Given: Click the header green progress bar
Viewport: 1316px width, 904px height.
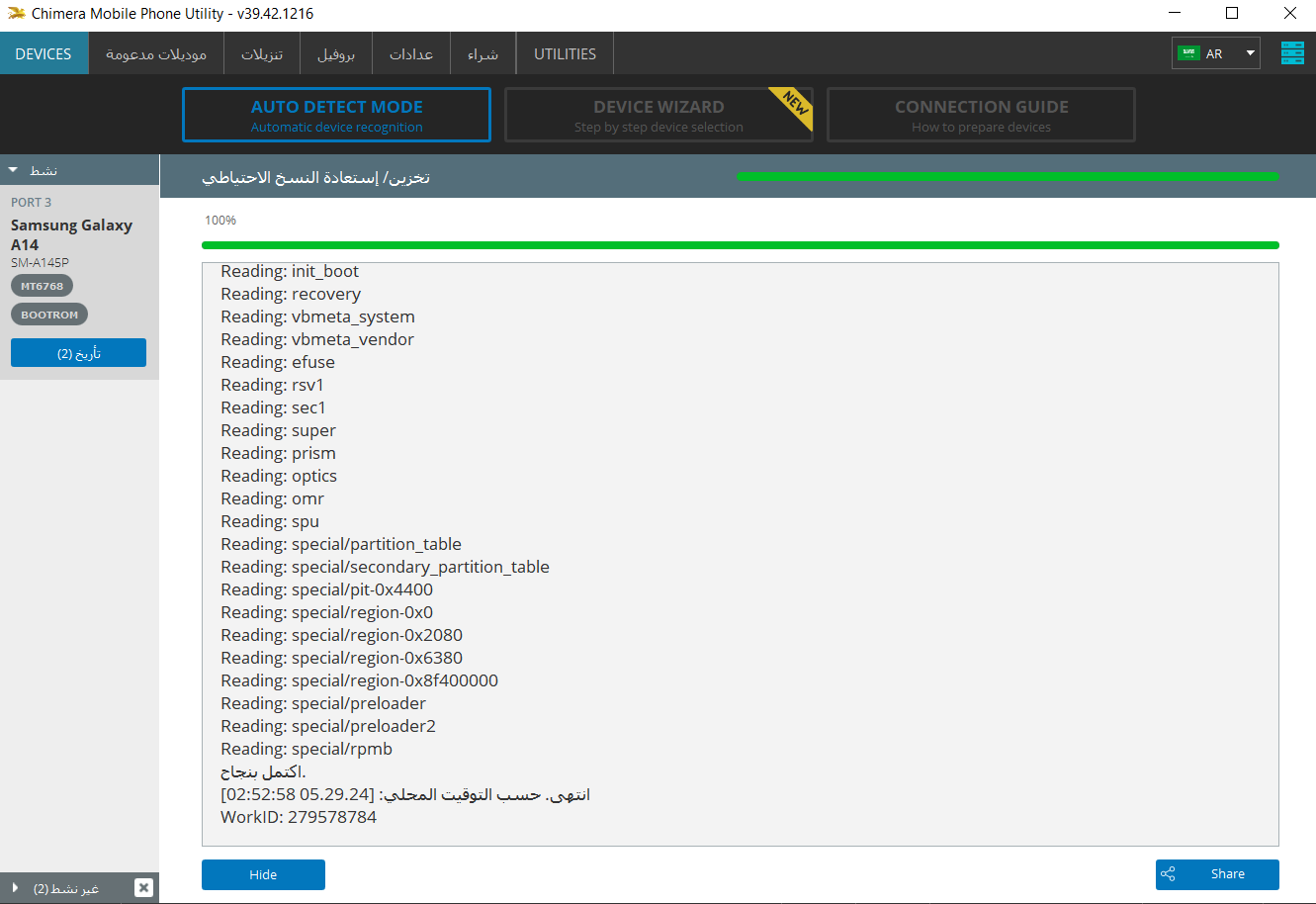Looking at the screenshot, I should (x=1008, y=176).
